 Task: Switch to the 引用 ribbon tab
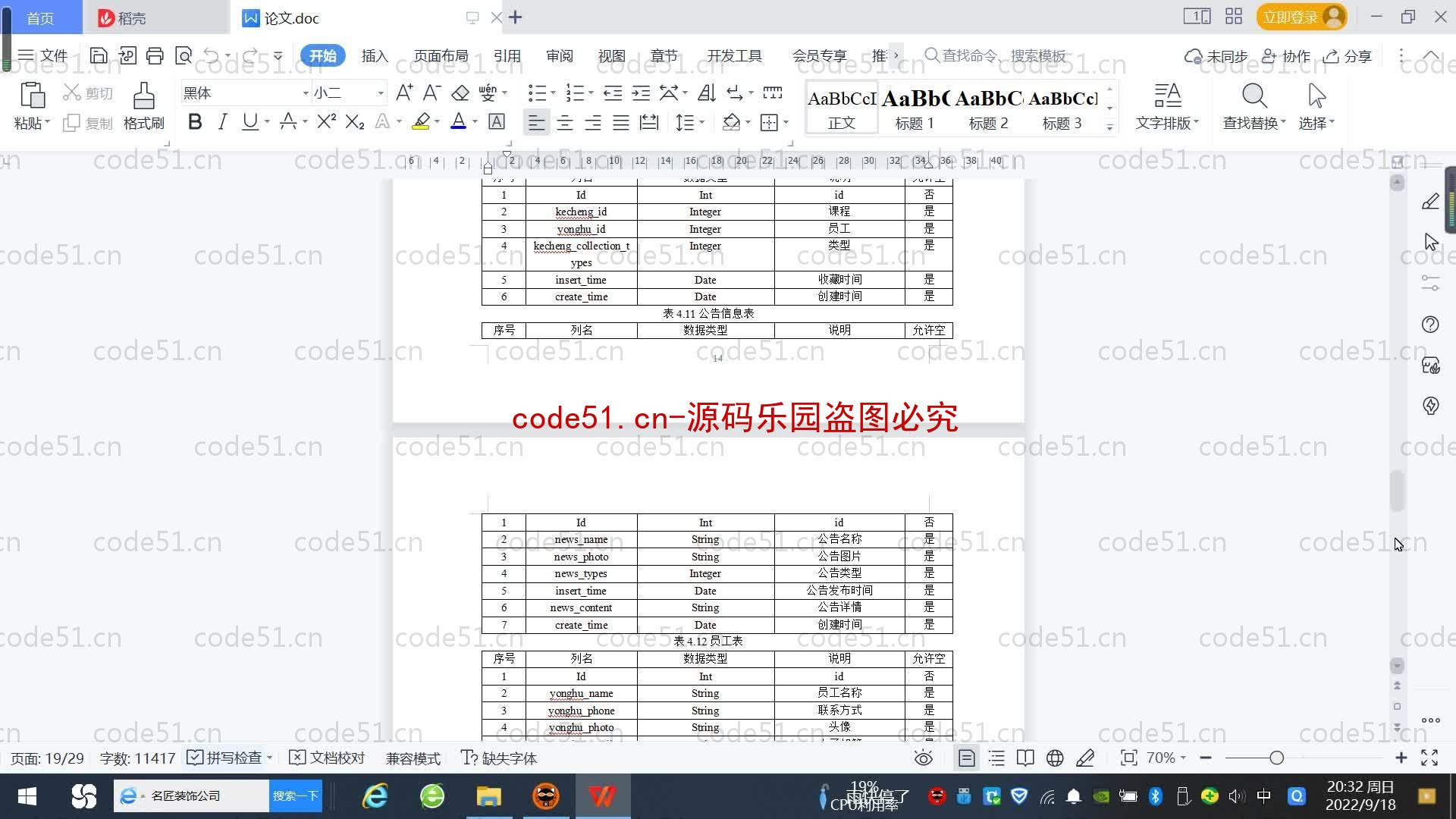pos(507,55)
